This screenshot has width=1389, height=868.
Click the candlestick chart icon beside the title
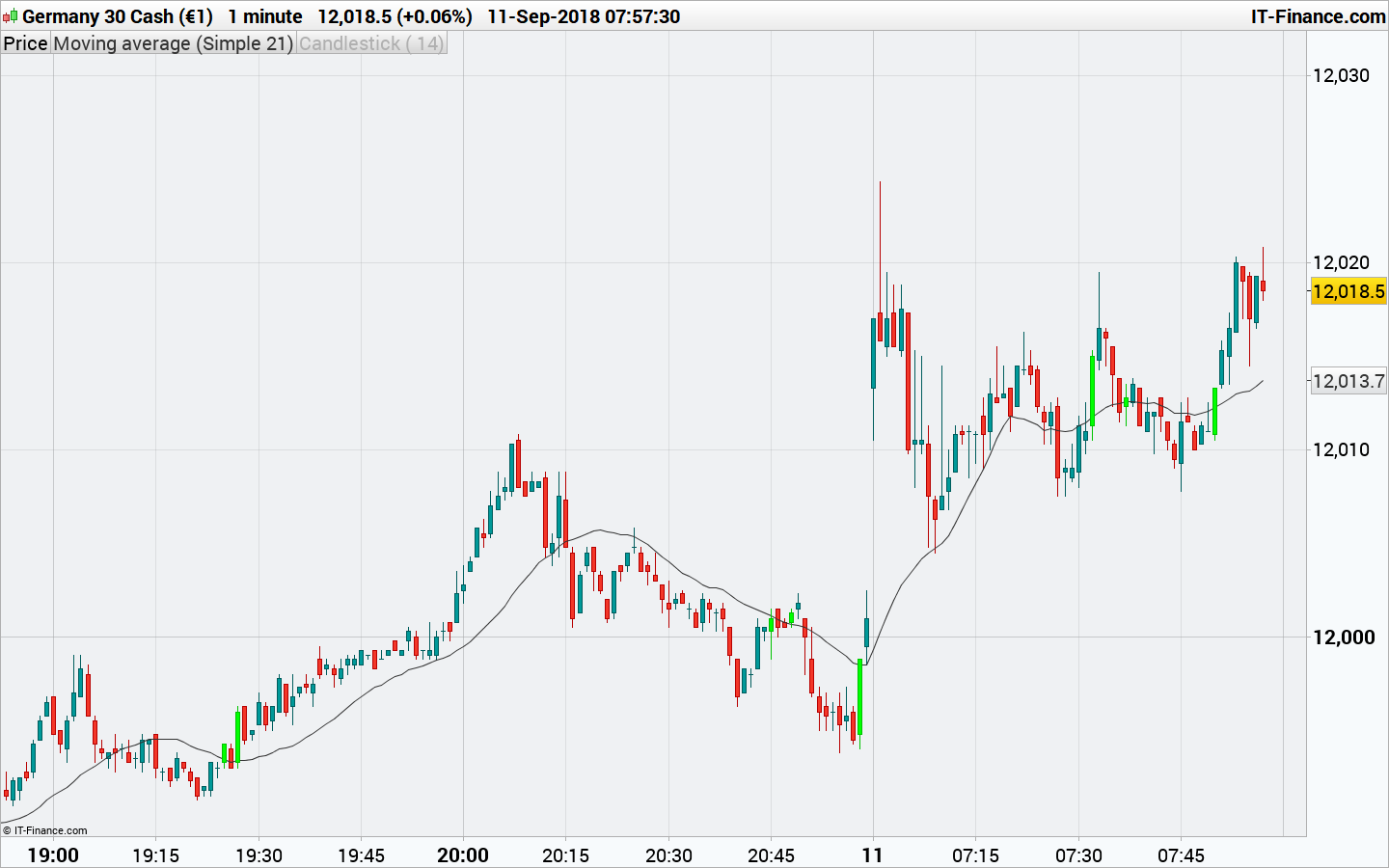click(x=11, y=16)
